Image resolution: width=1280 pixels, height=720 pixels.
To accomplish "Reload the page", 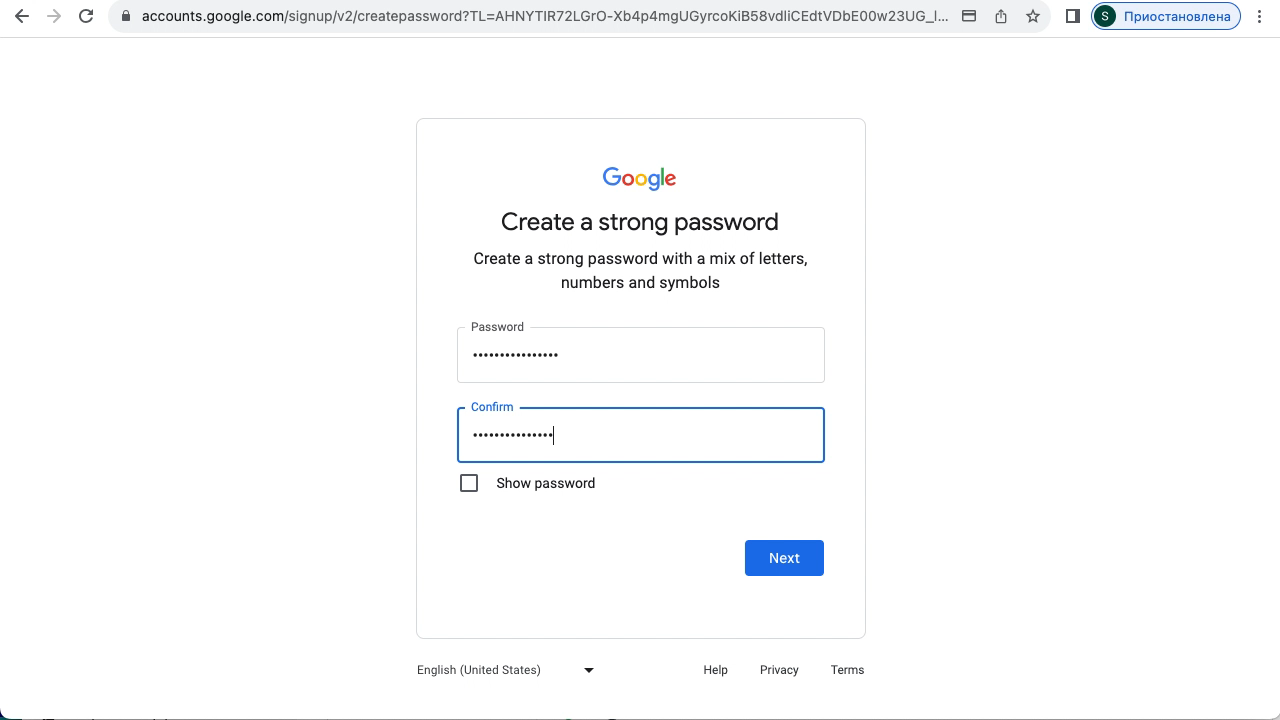I will coord(86,16).
